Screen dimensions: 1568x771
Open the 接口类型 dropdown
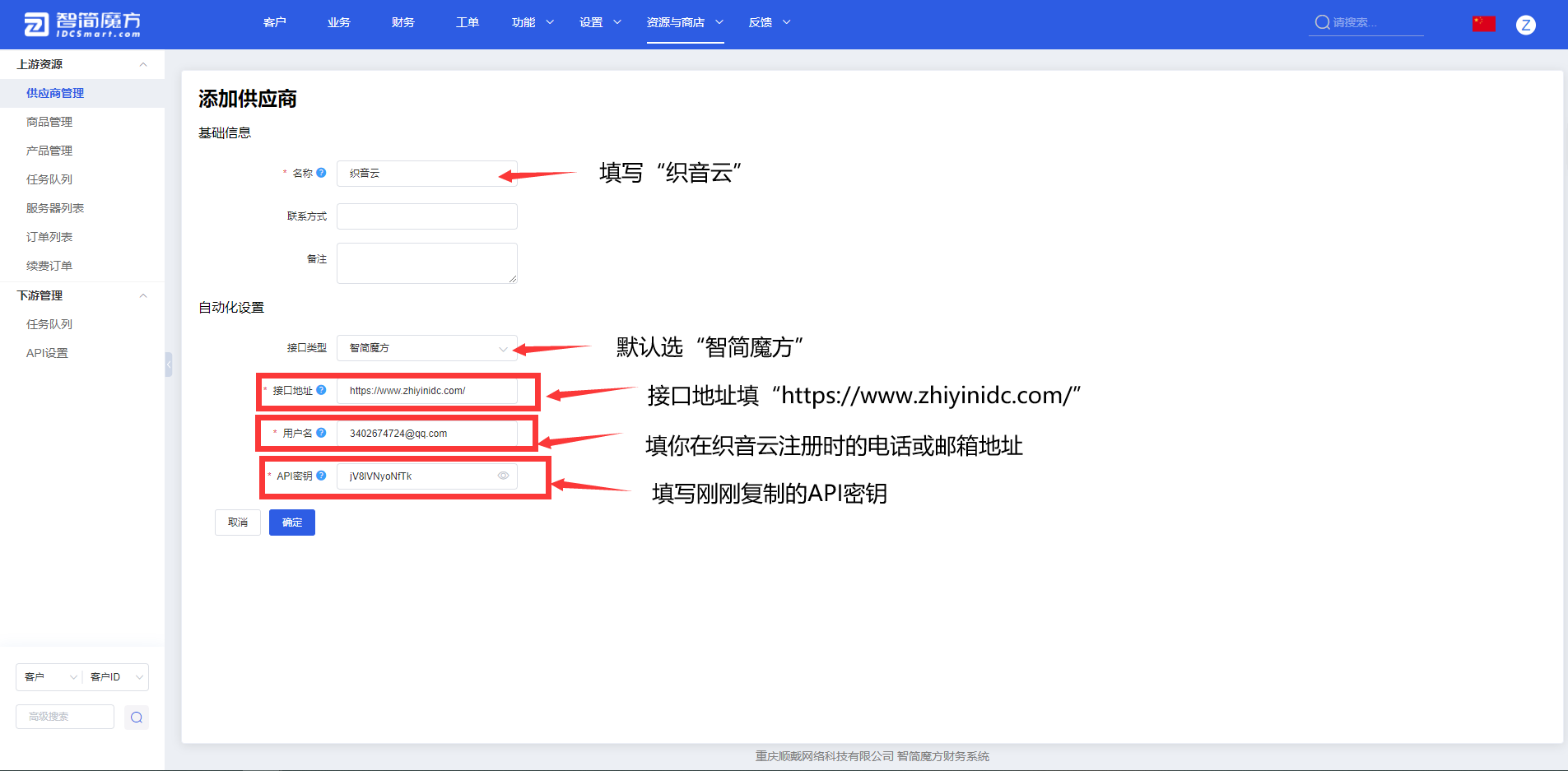426,348
